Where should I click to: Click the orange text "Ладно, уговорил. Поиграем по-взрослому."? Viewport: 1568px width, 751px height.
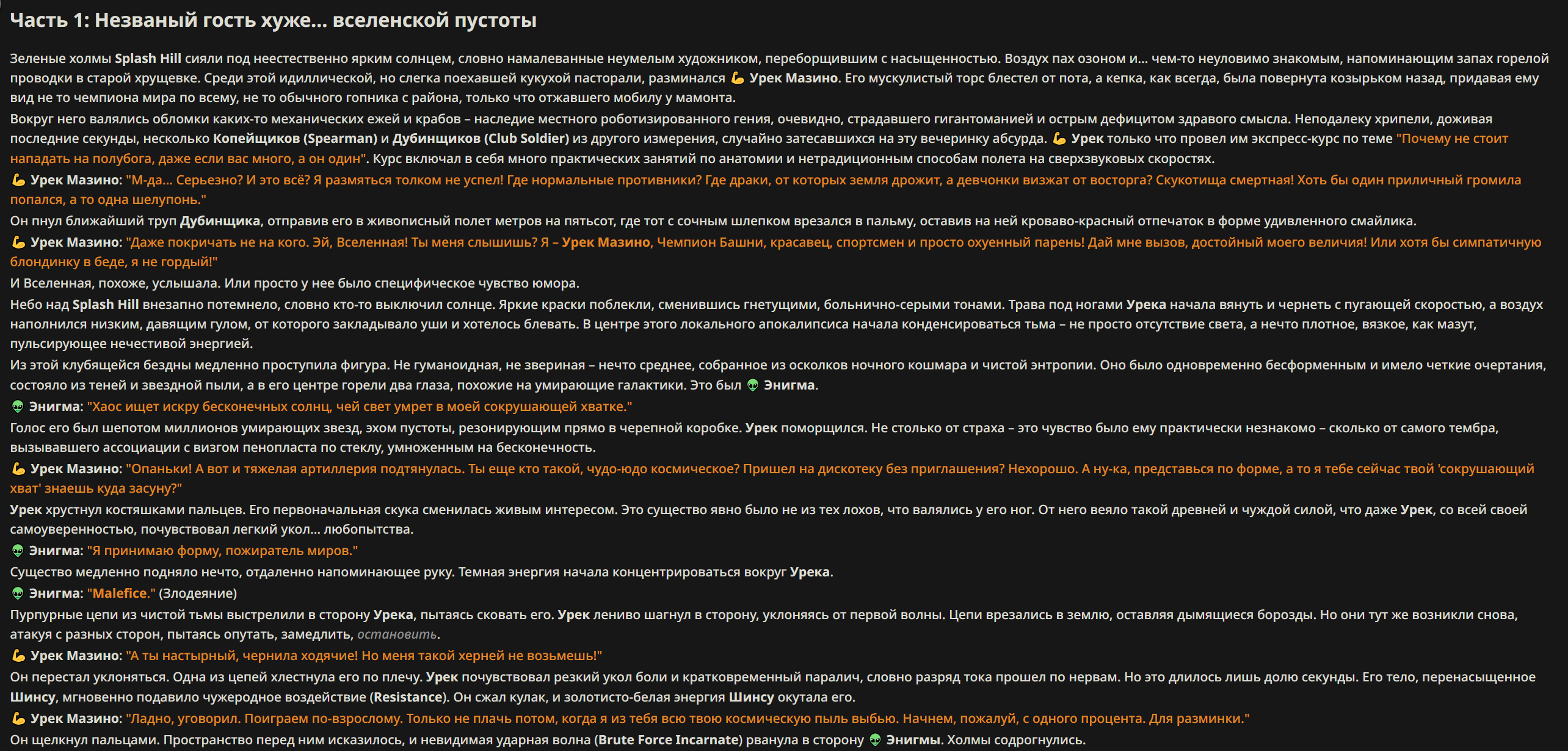pos(264,719)
